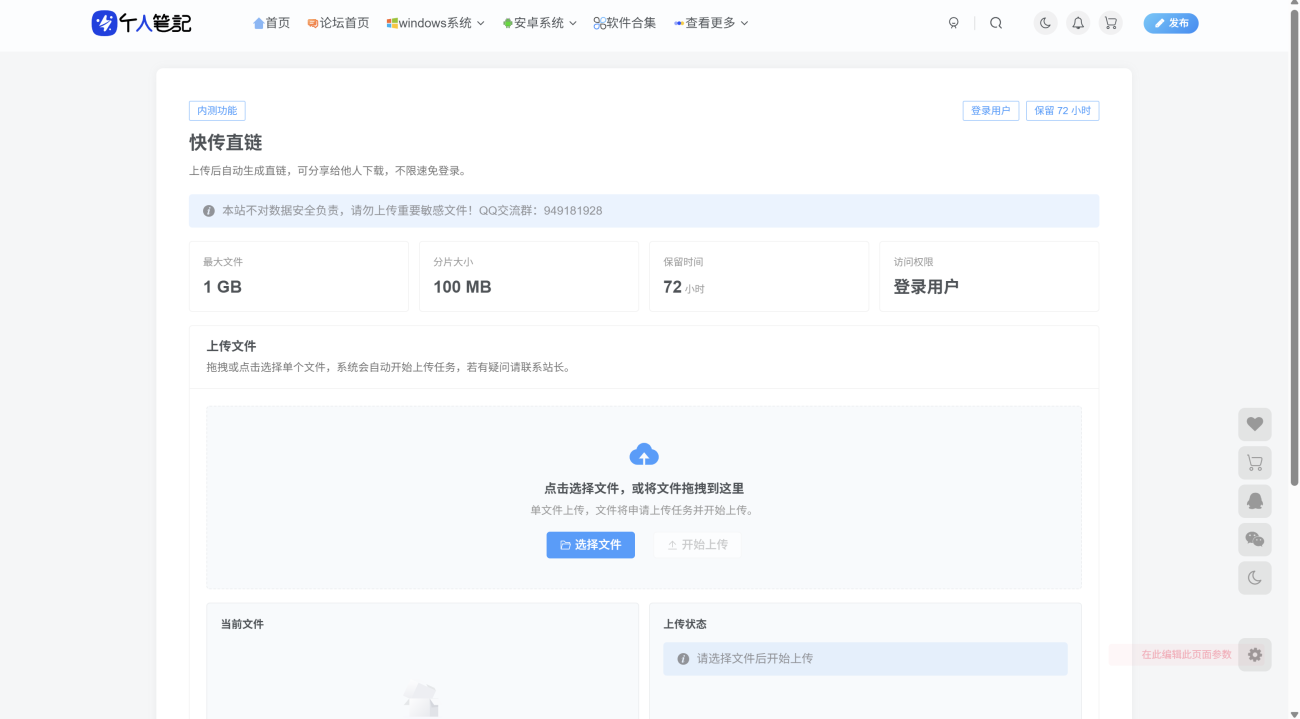The image size is (1300, 719).
Task: Expand the windows系统 dropdown menu
Action: click(x=435, y=23)
